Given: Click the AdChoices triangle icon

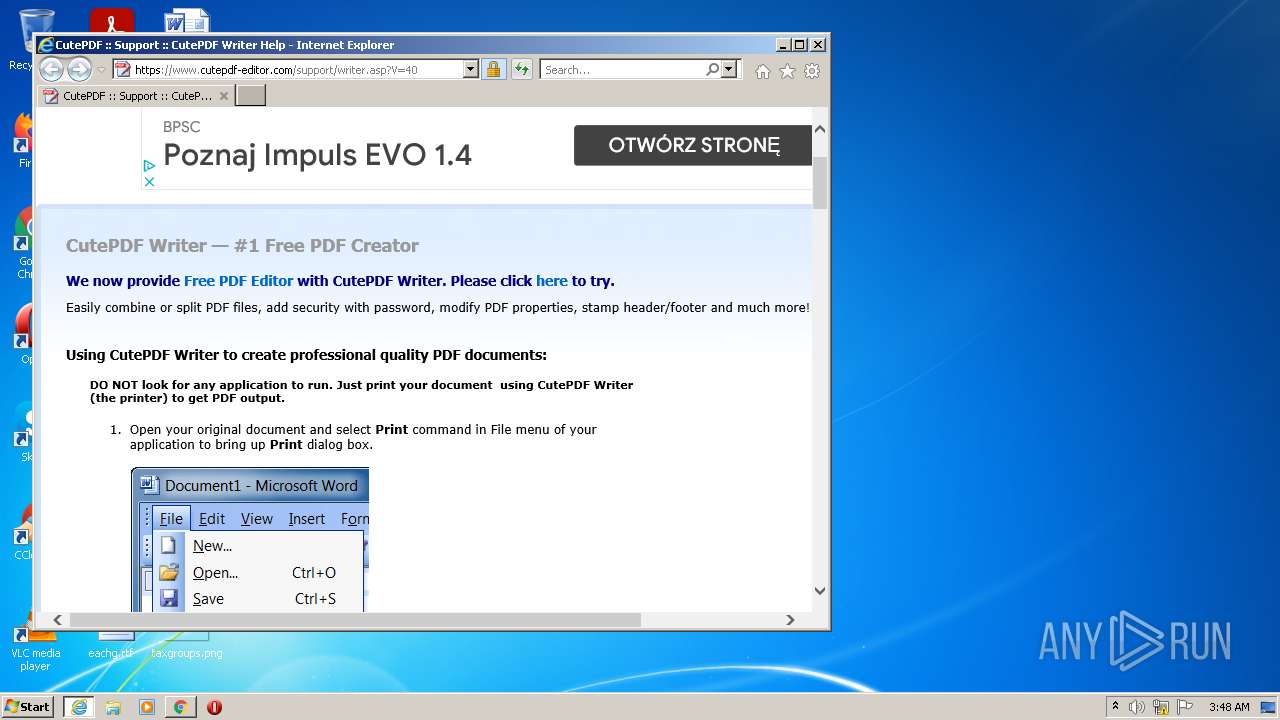Looking at the screenshot, I should coord(149,166).
